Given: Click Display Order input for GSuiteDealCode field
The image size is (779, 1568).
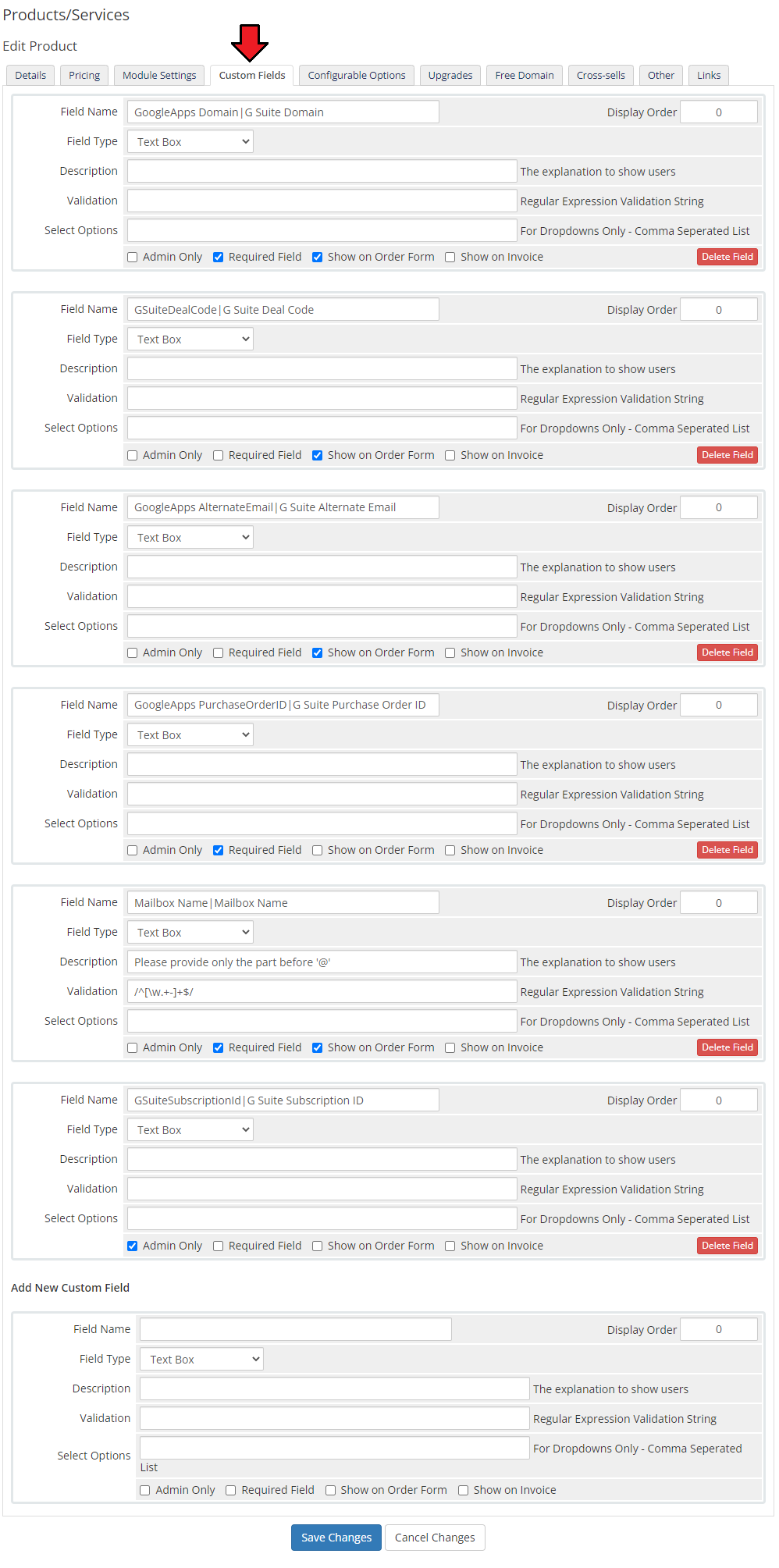Looking at the screenshot, I should [719, 309].
